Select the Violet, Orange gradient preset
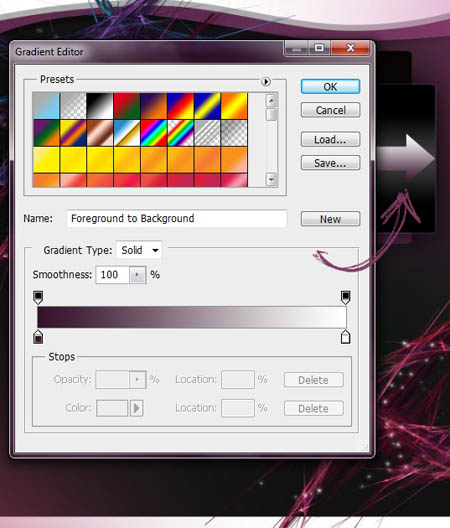Viewport: 450px width, 528px height. coord(154,106)
